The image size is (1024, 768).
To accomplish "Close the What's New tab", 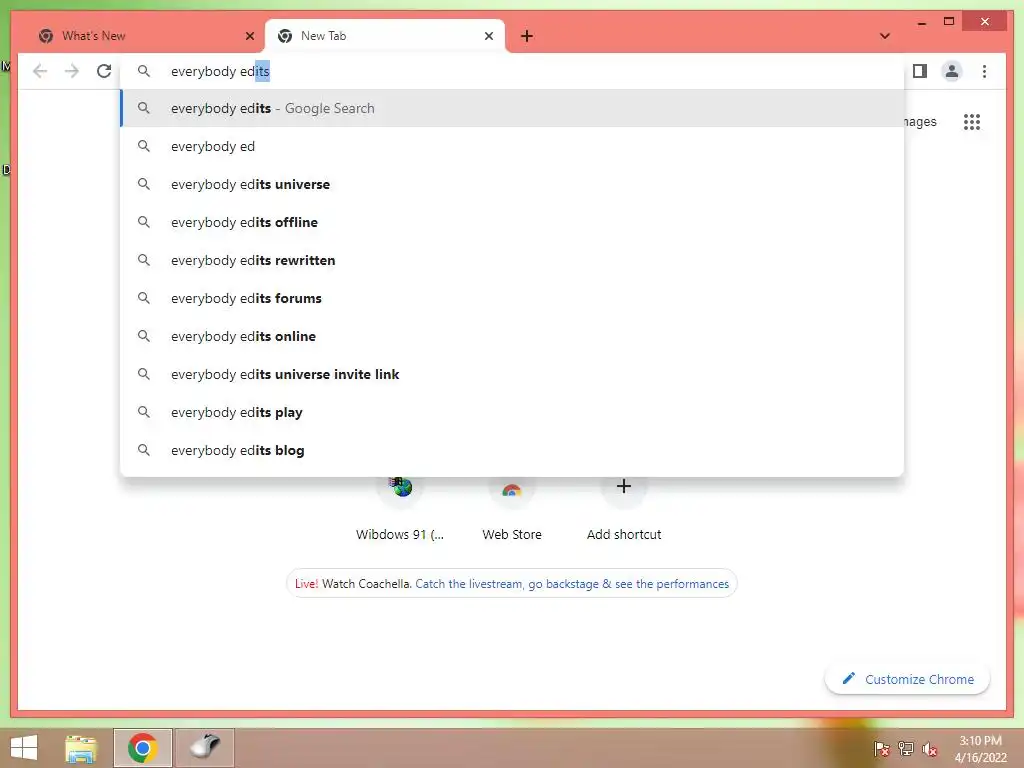I will point(249,36).
